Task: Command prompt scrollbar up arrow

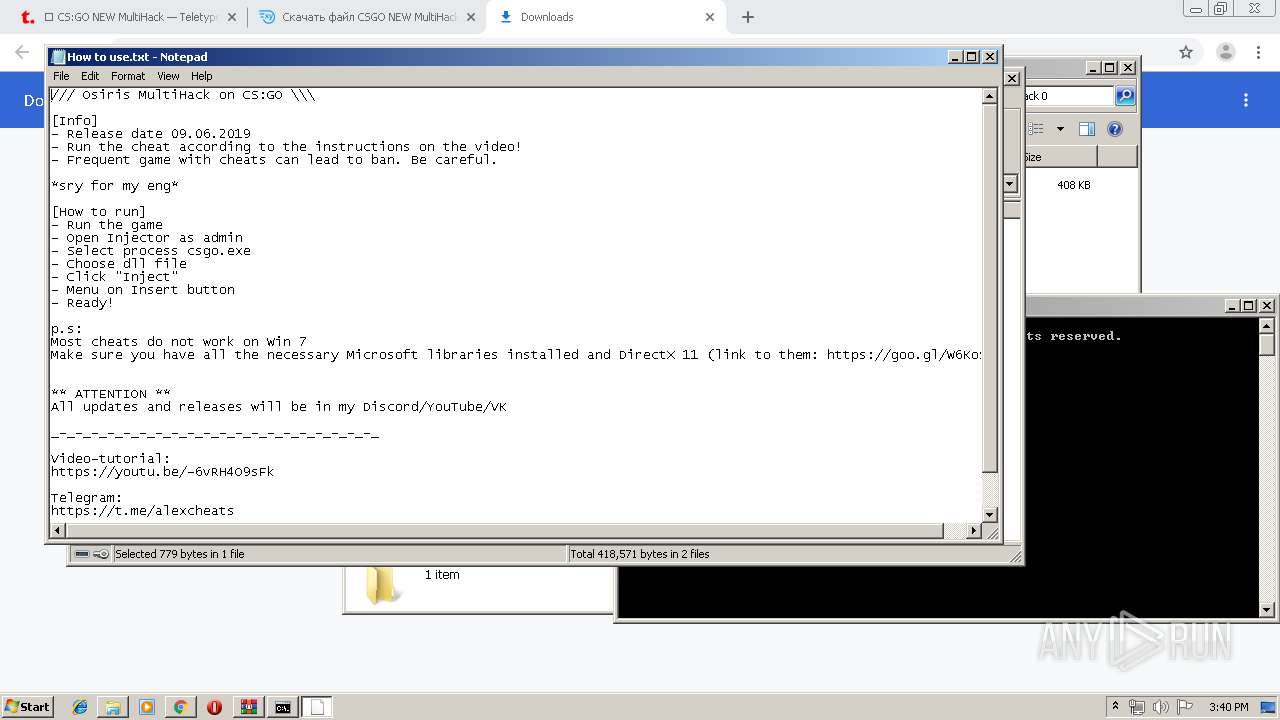Action: coord(1267,326)
